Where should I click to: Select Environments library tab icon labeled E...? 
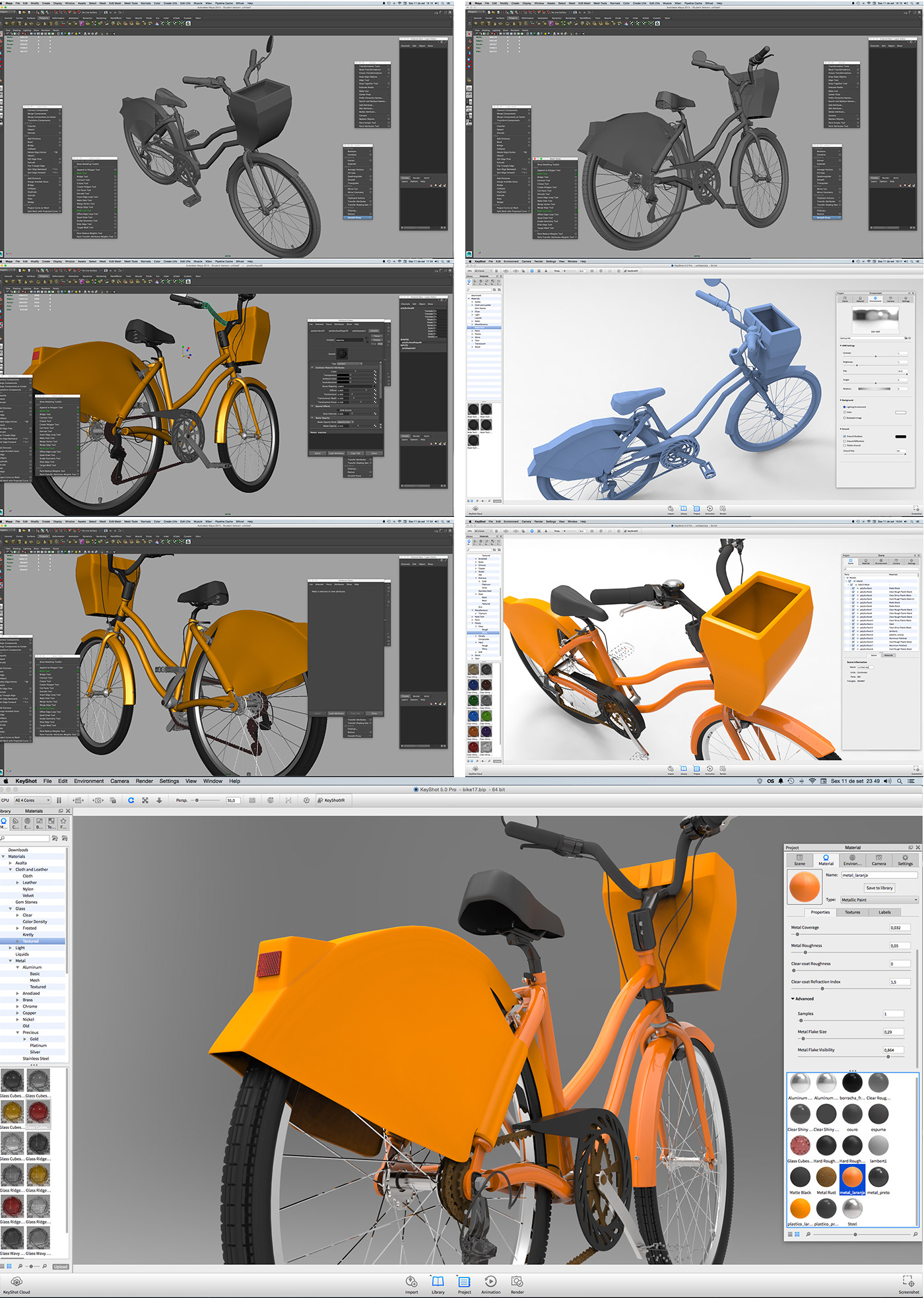click(x=27, y=823)
